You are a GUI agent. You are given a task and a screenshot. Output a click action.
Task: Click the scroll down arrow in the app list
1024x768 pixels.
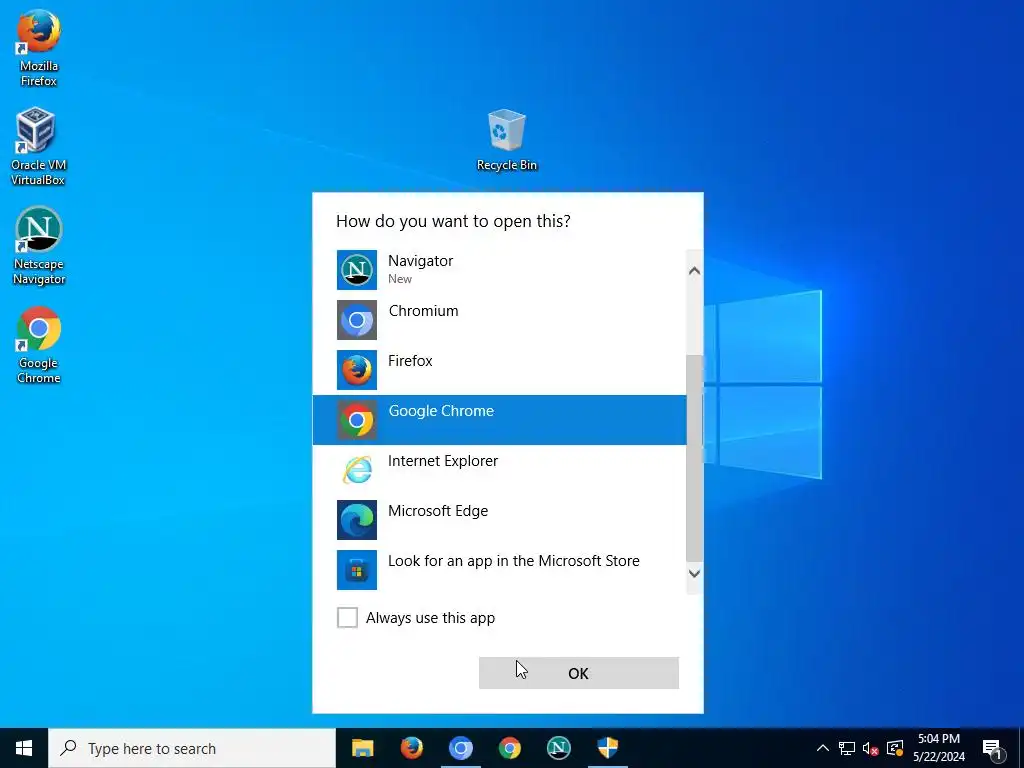(x=695, y=573)
